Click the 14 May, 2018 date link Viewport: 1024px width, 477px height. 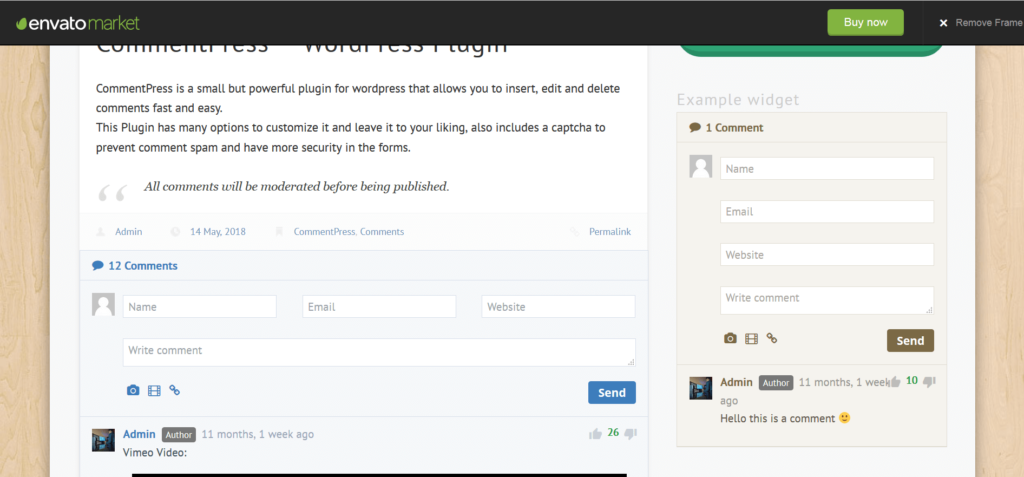click(x=218, y=231)
